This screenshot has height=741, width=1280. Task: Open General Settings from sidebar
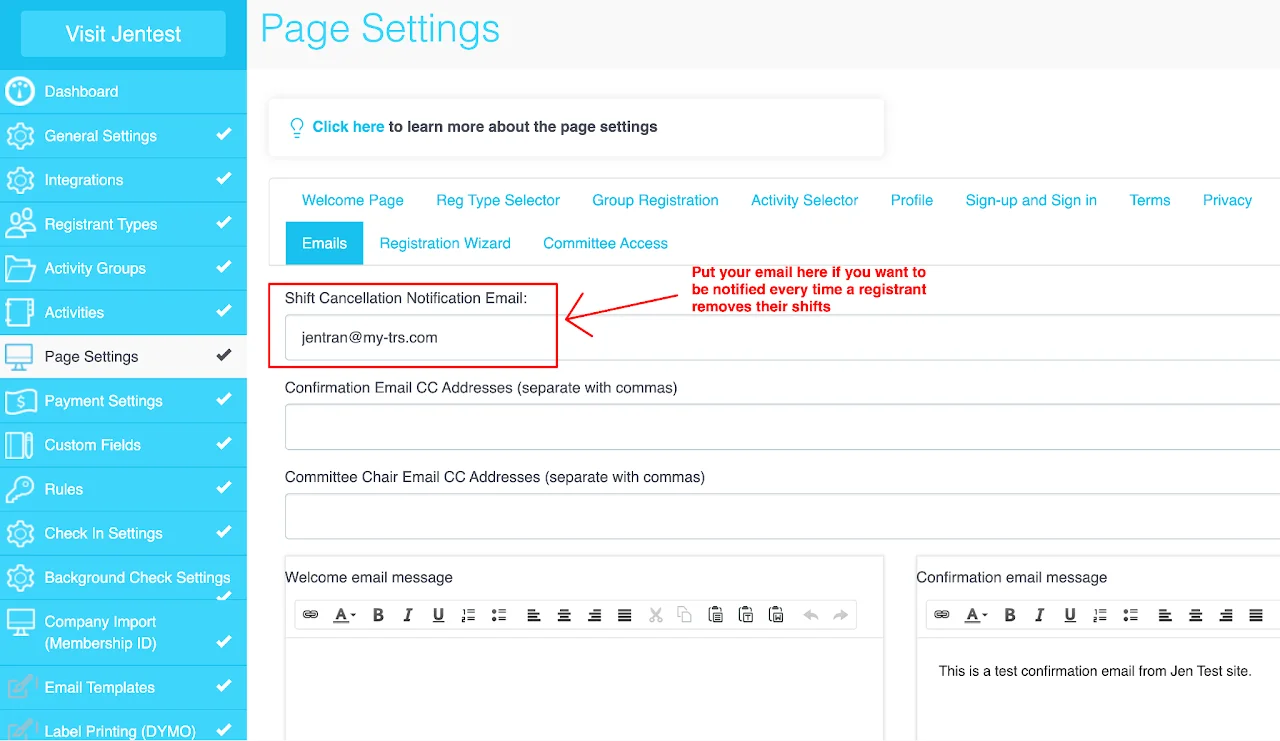click(x=123, y=136)
